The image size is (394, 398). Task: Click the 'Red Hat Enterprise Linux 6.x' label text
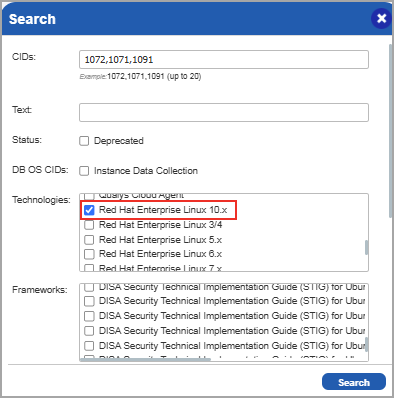pos(160,254)
